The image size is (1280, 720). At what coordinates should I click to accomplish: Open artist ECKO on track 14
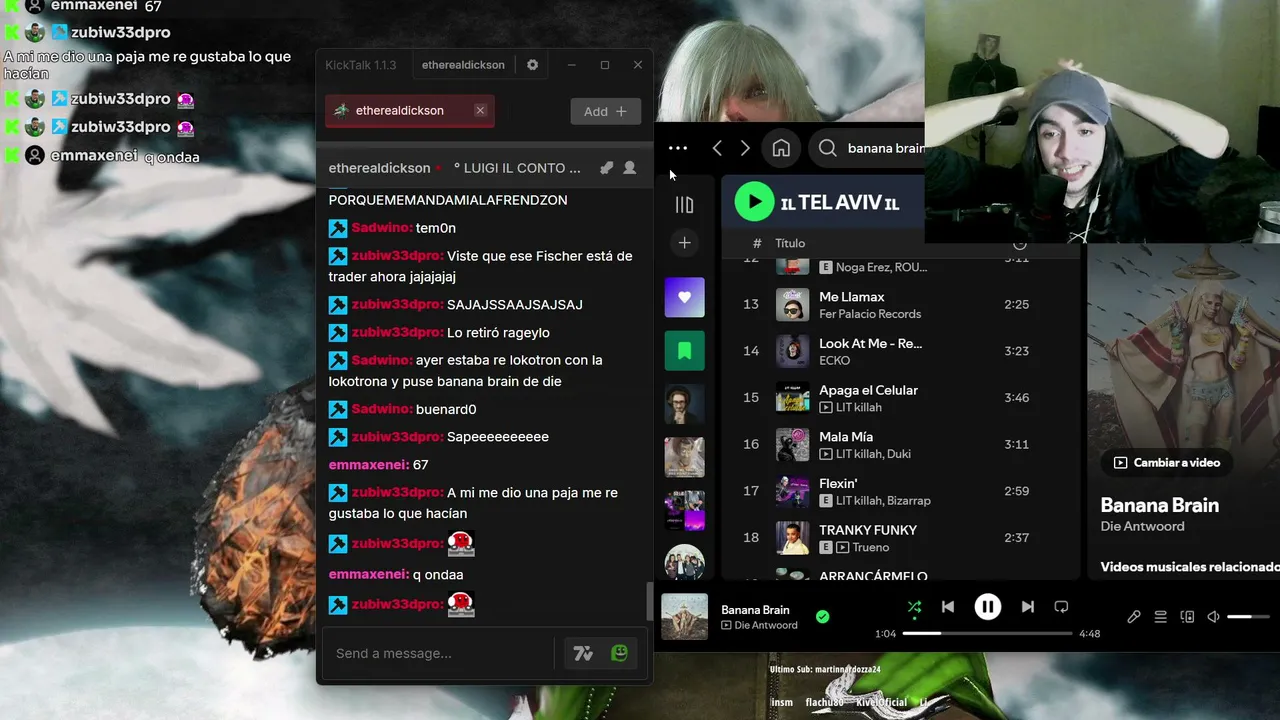[835, 360]
